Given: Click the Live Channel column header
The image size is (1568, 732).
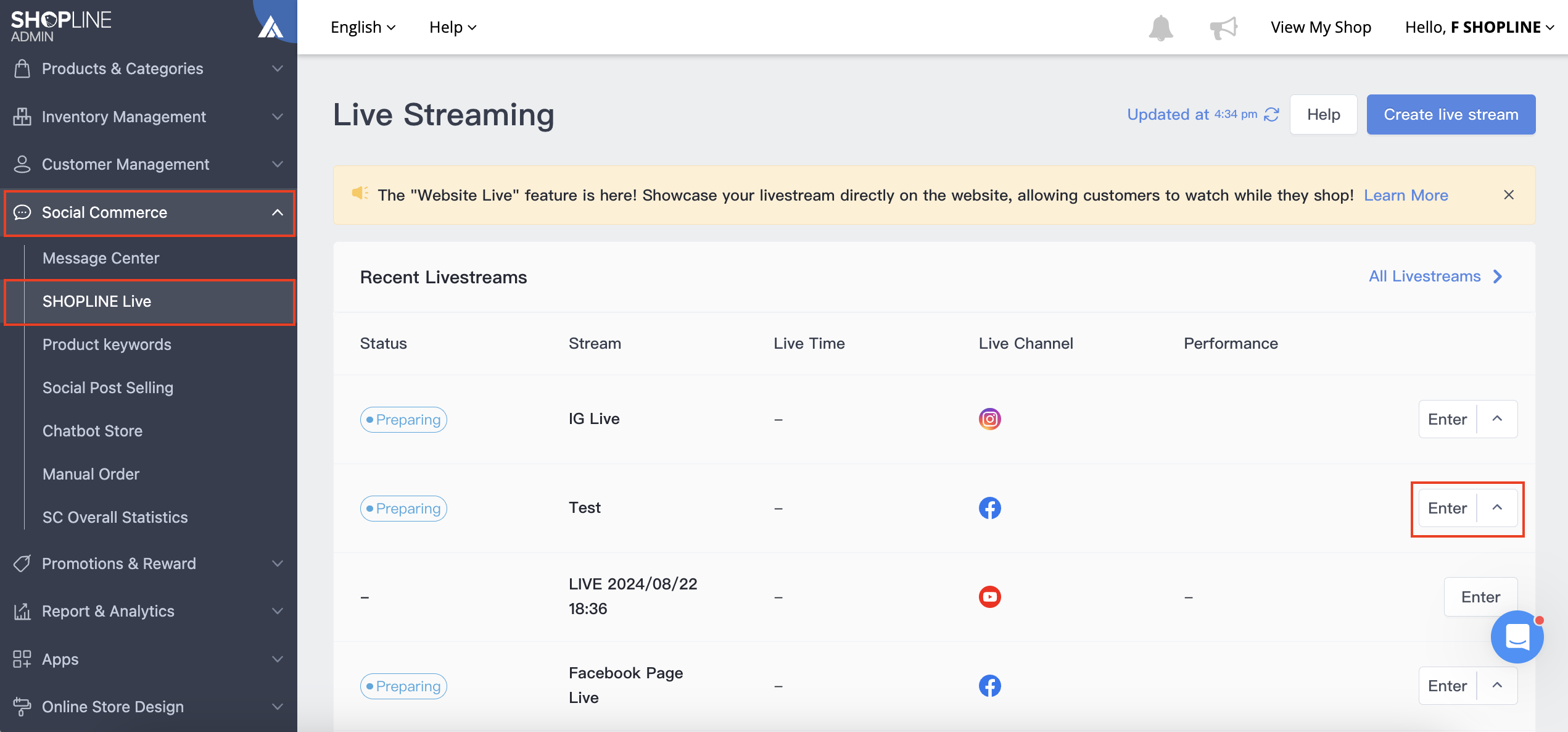Looking at the screenshot, I should (1026, 343).
